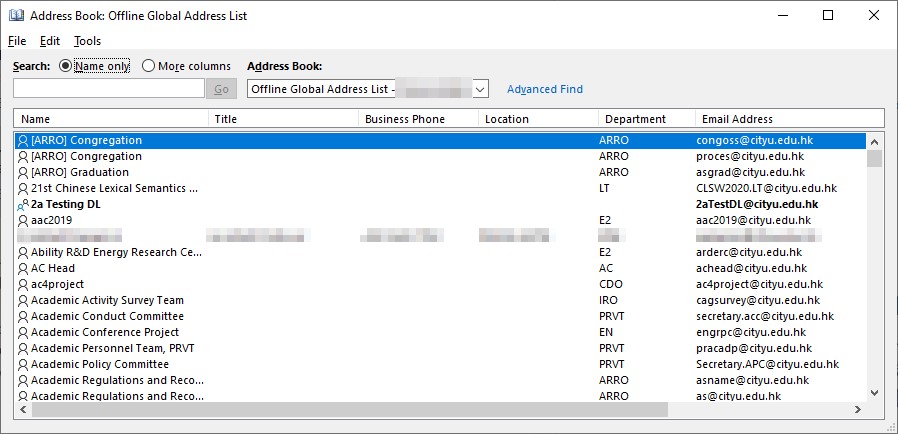
Task: Click the vertical scrollbar down arrow
Action: [x=875, y=394]
